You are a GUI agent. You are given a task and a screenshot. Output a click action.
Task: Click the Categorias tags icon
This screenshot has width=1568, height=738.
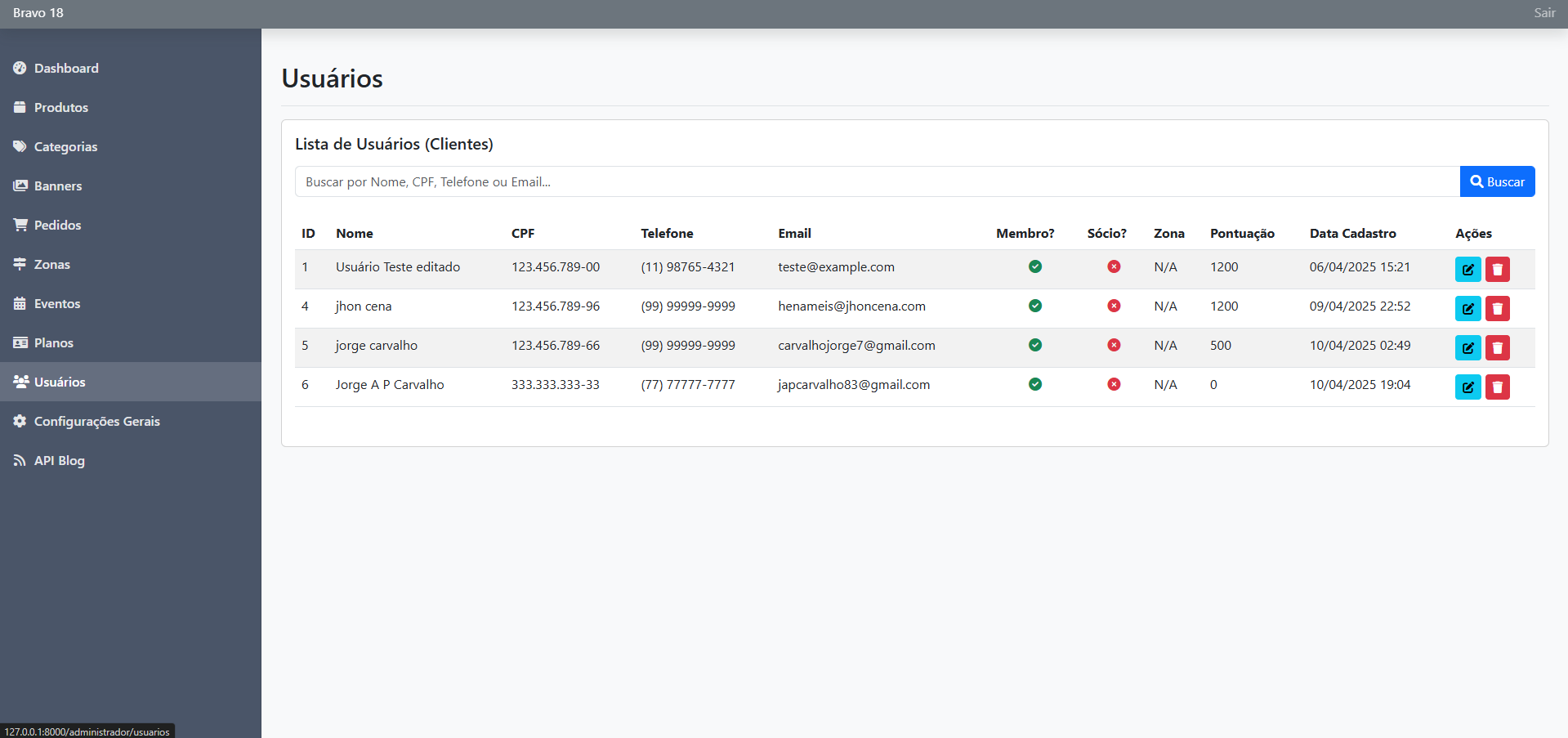click(20, 146)
